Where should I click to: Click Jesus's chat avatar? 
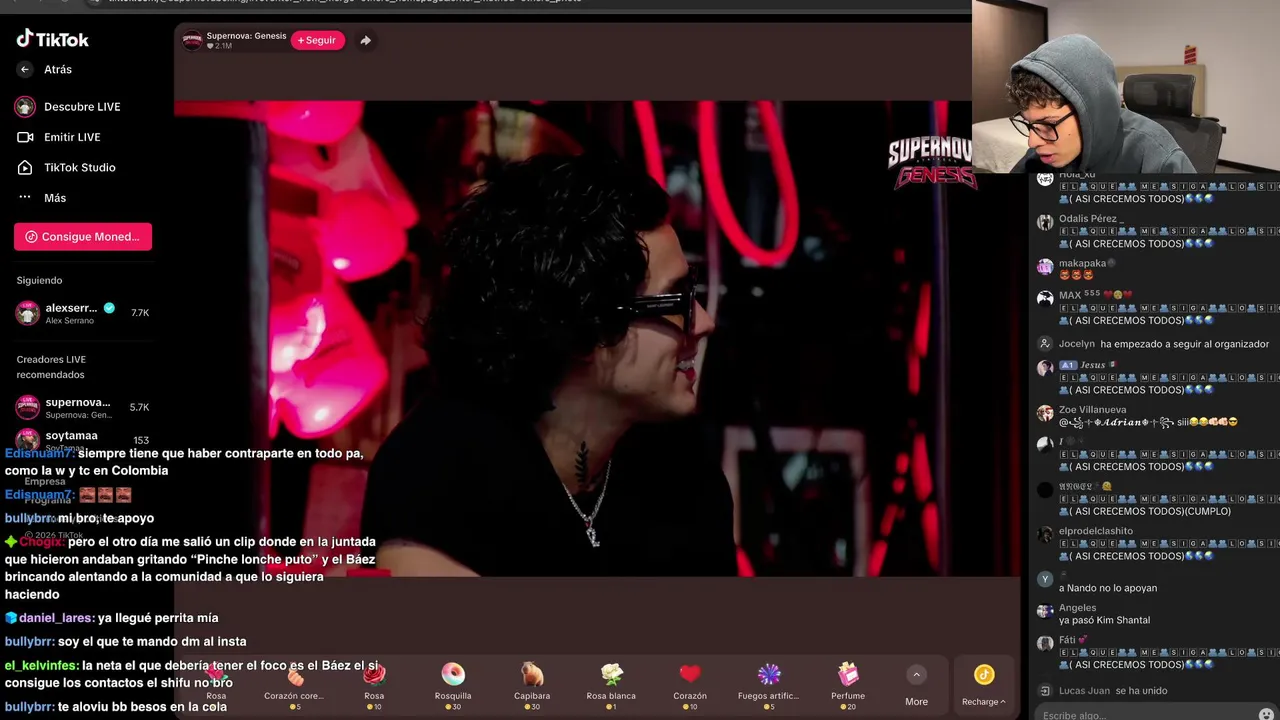point(1045,368)
